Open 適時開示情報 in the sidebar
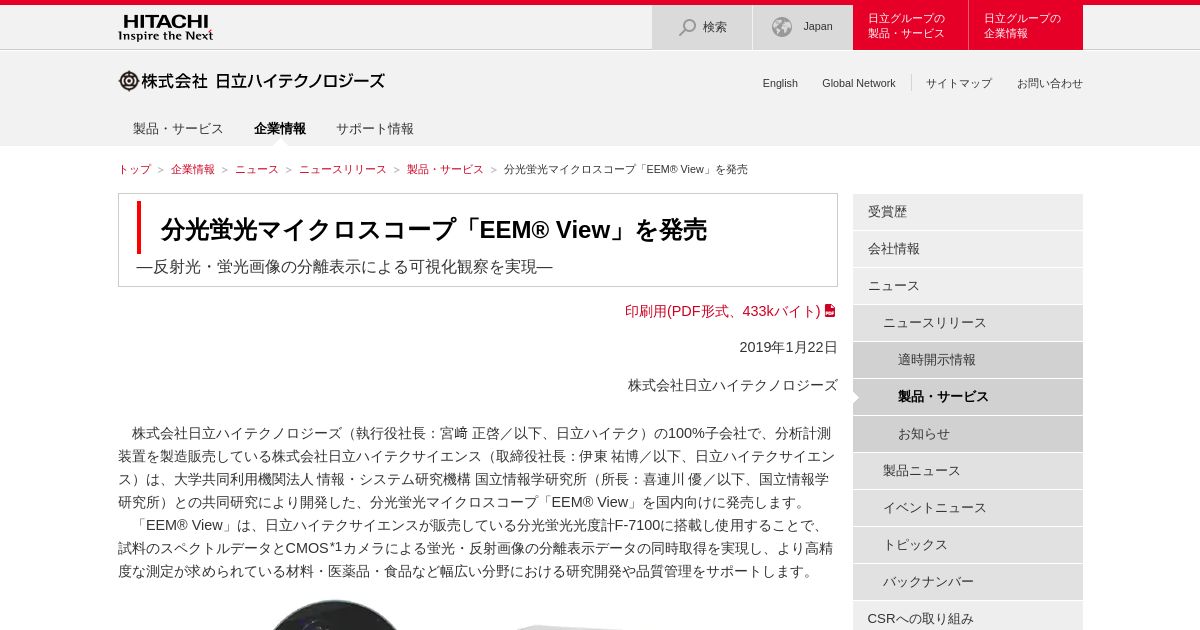Image resolution: width=1200 pixels, height=630 pixels. (x=968, y=360)
